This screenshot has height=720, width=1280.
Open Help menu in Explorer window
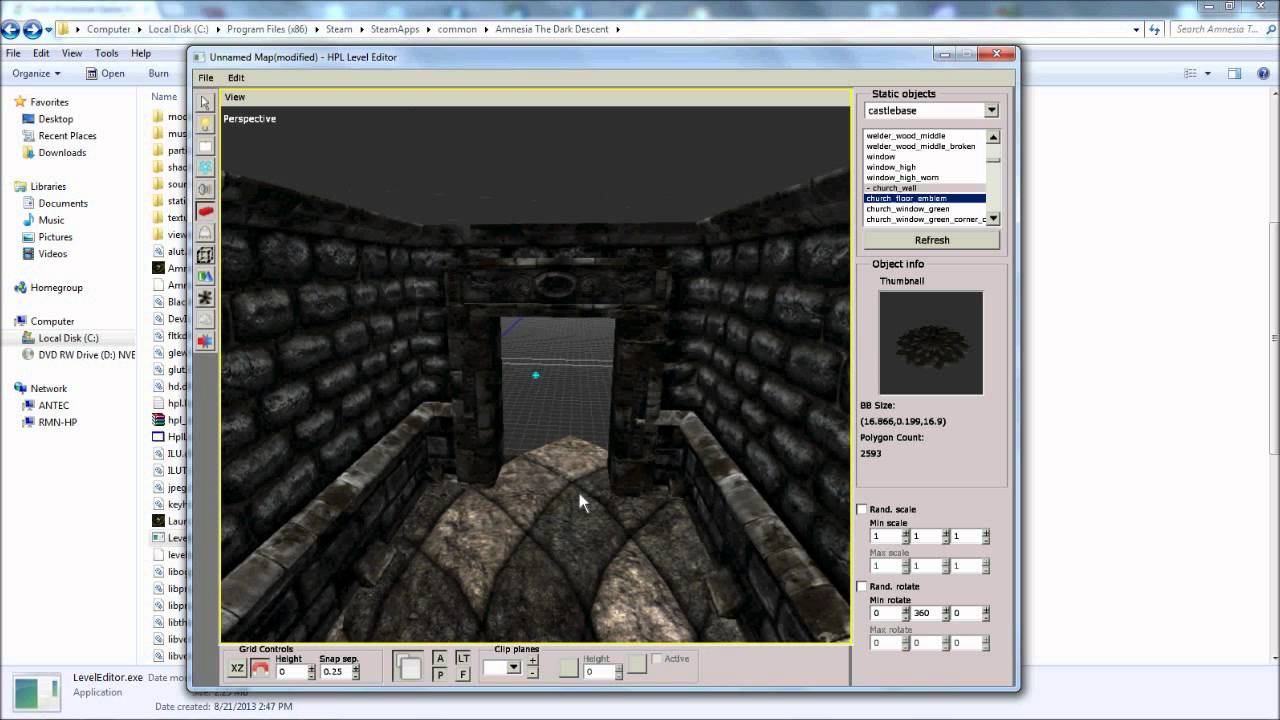[141, 53]
